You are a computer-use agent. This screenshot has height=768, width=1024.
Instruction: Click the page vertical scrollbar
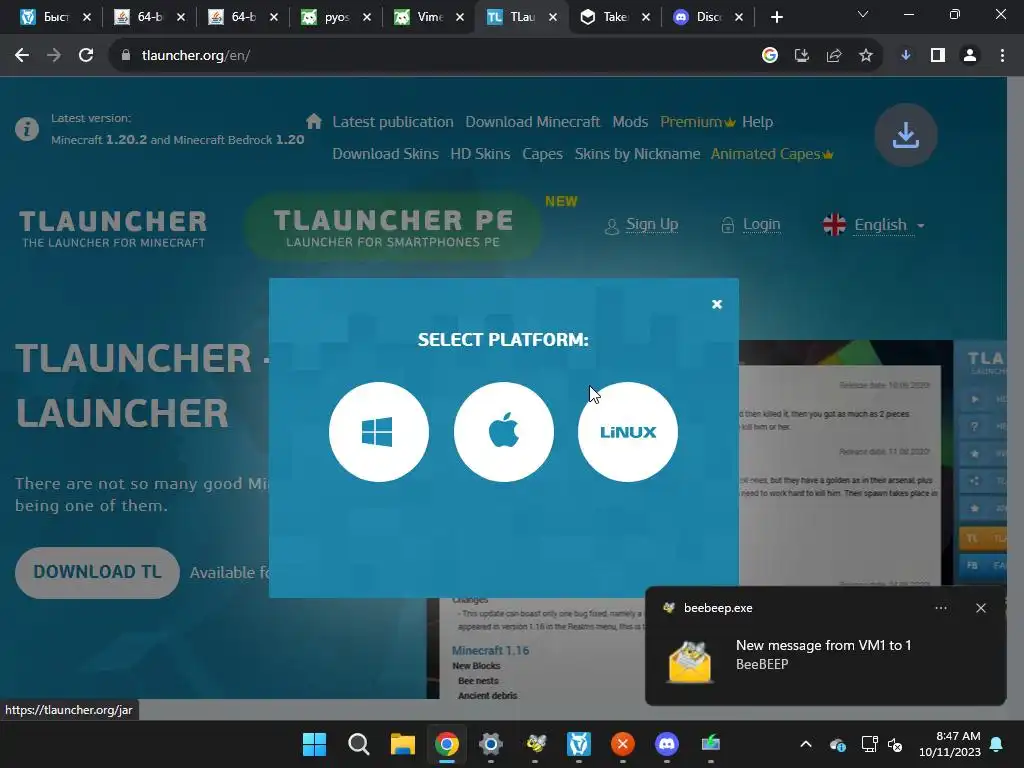(x=1015, y=398)
